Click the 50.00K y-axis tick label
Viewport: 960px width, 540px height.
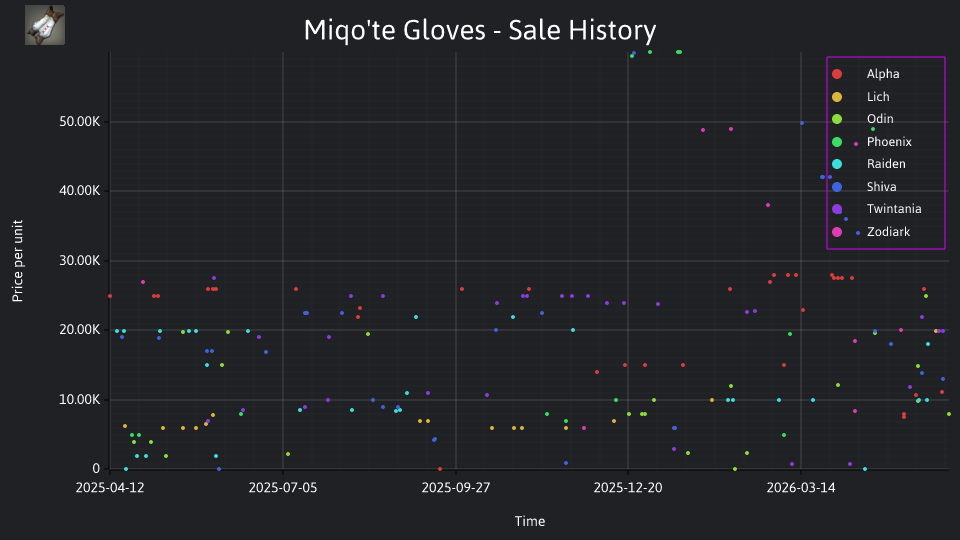click(x=80, y=122)
